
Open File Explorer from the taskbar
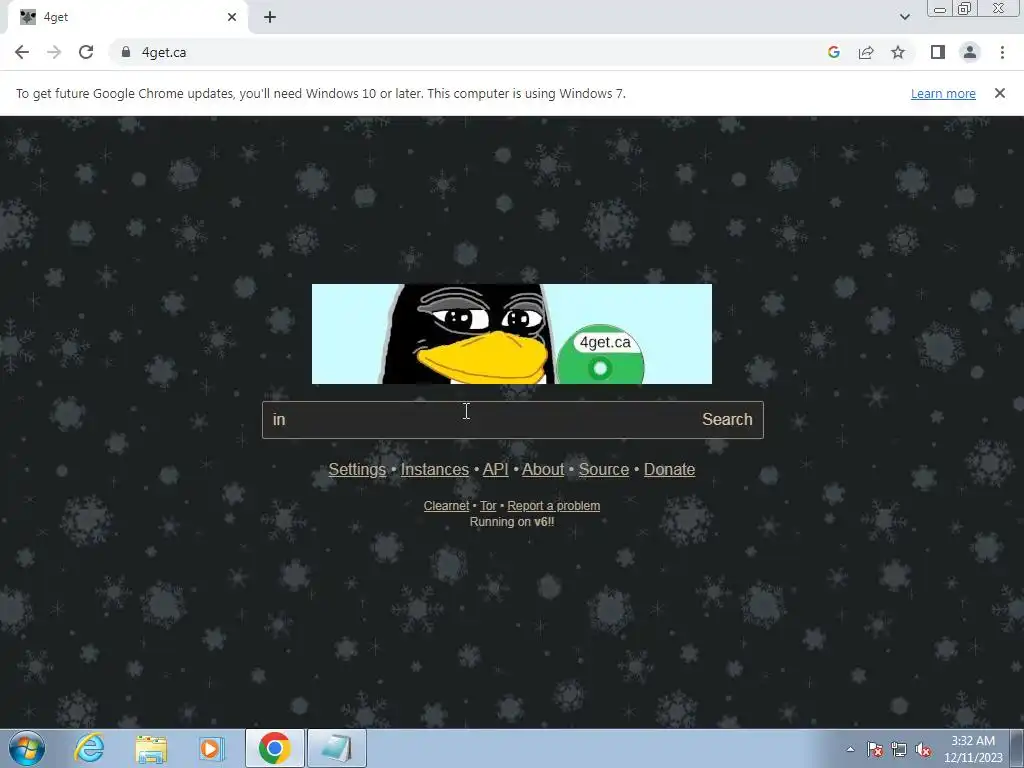coord(152,748)
